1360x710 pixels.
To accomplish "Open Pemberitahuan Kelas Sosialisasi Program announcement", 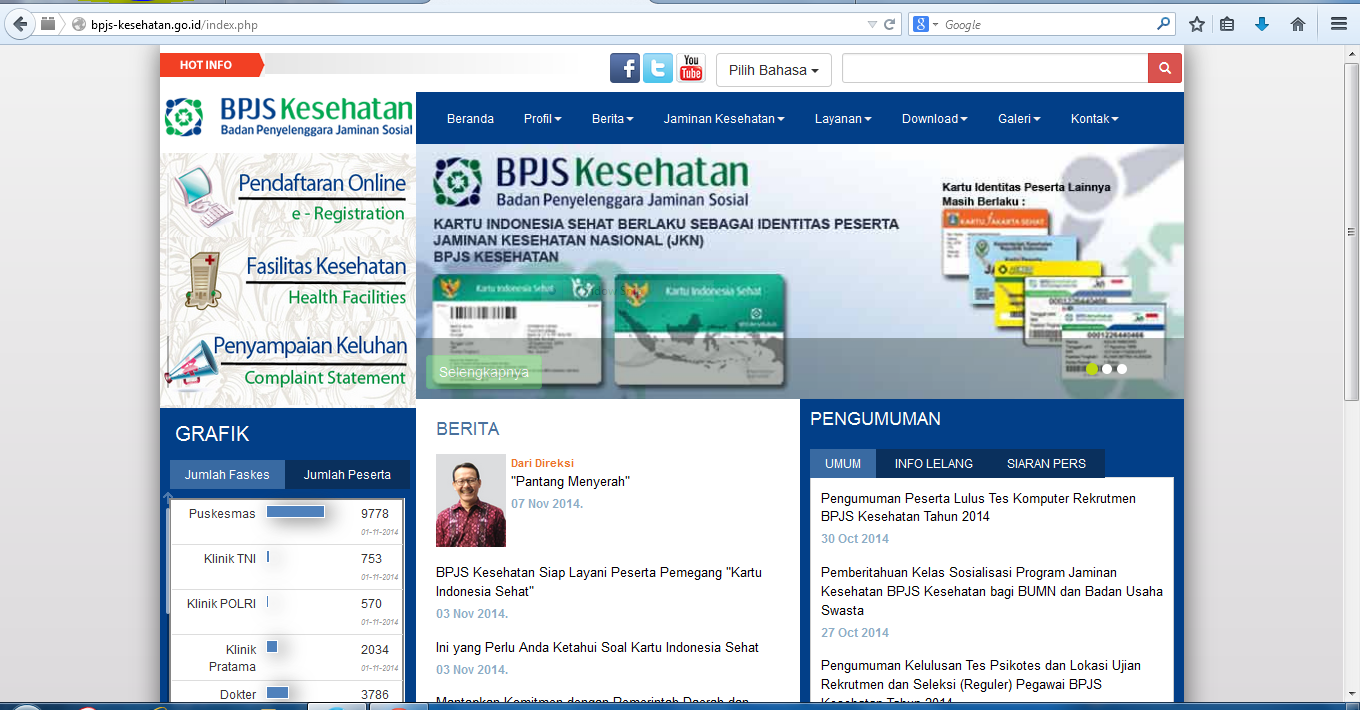I will click(992, 591).
